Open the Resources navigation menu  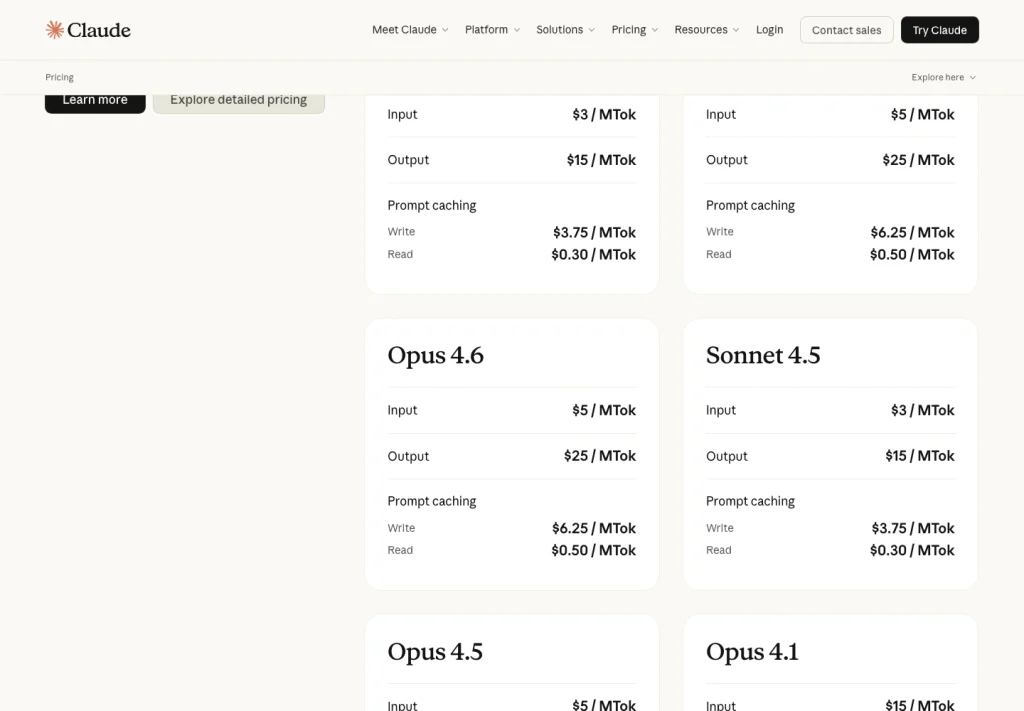[707, 30]
